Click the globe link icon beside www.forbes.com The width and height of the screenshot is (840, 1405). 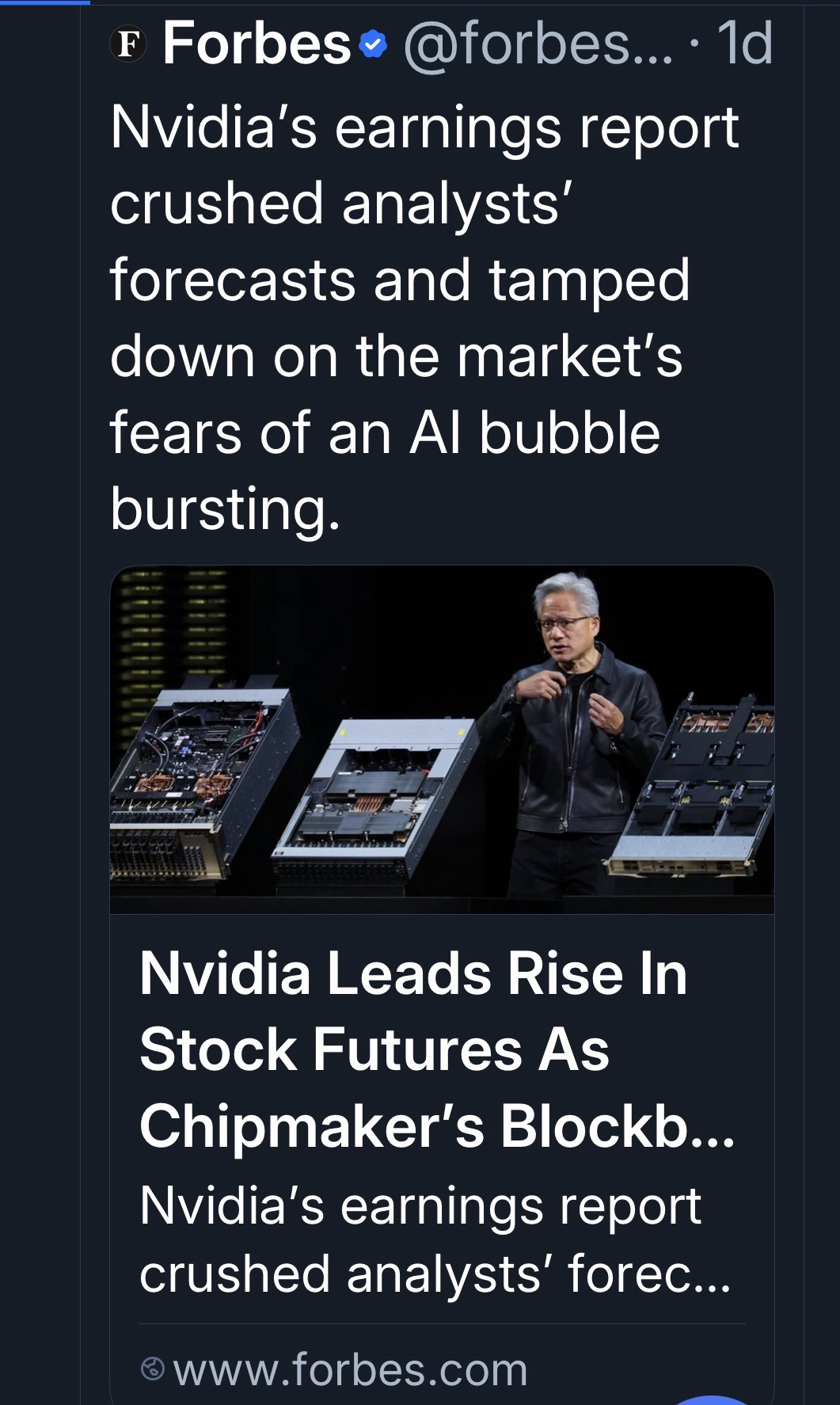coord(152,1369)
